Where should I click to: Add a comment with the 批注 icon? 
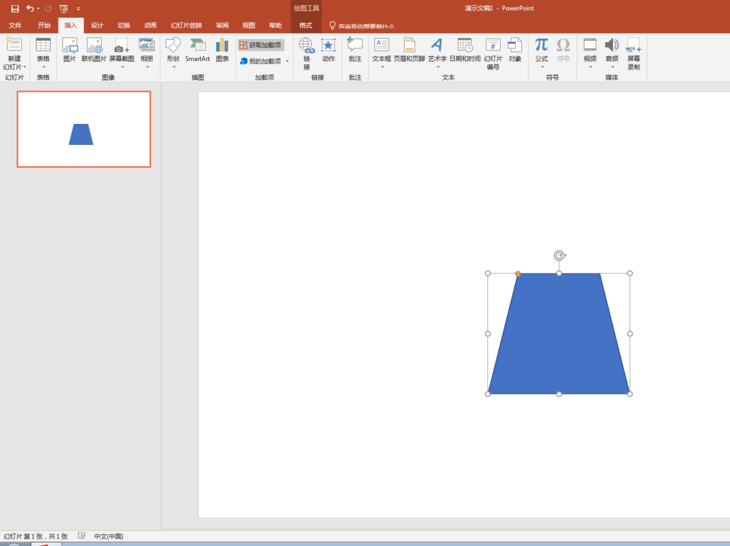[355, 46]
